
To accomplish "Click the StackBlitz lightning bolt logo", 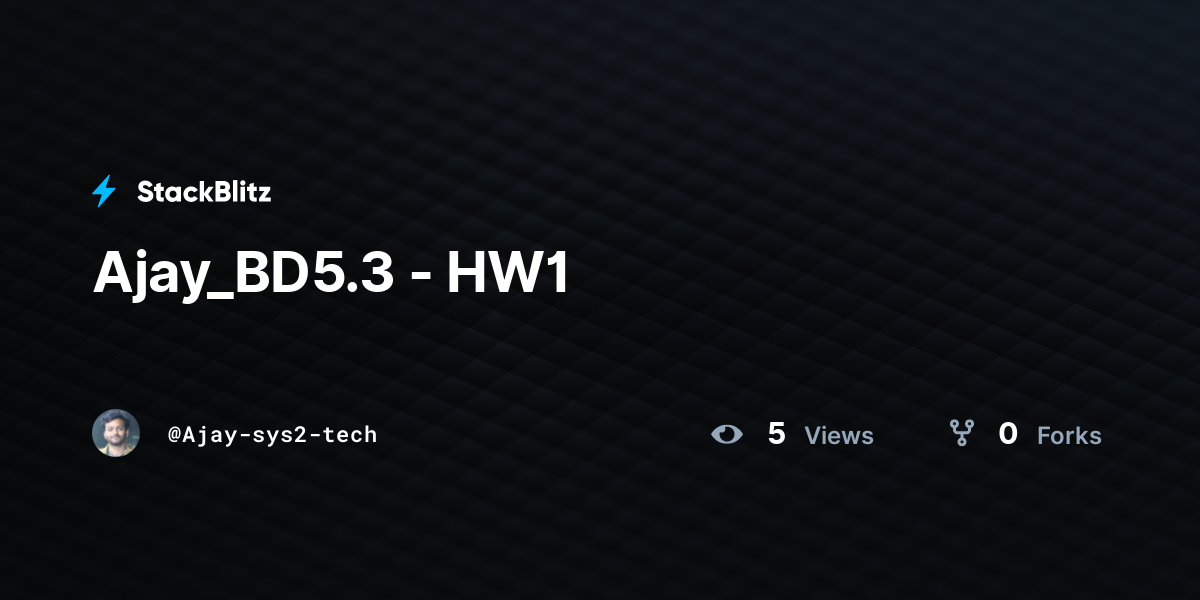I will pyautogui.click(x=104, y=191).
